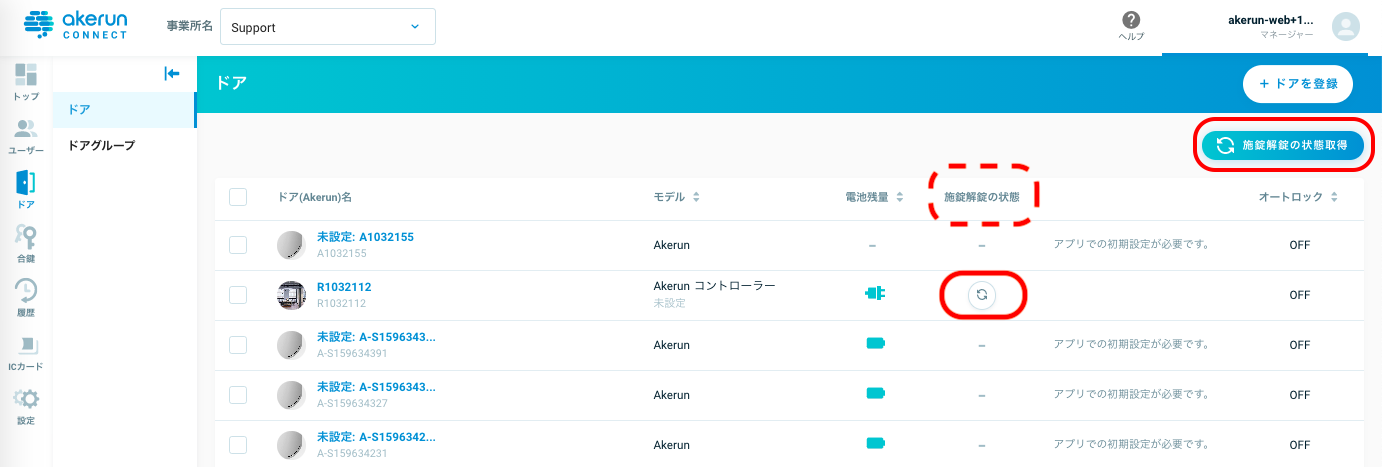Click thumbnail of door A1032155
Image resolution: width=1382 pixels, height=467 pixels.
(x=291, y=245)
